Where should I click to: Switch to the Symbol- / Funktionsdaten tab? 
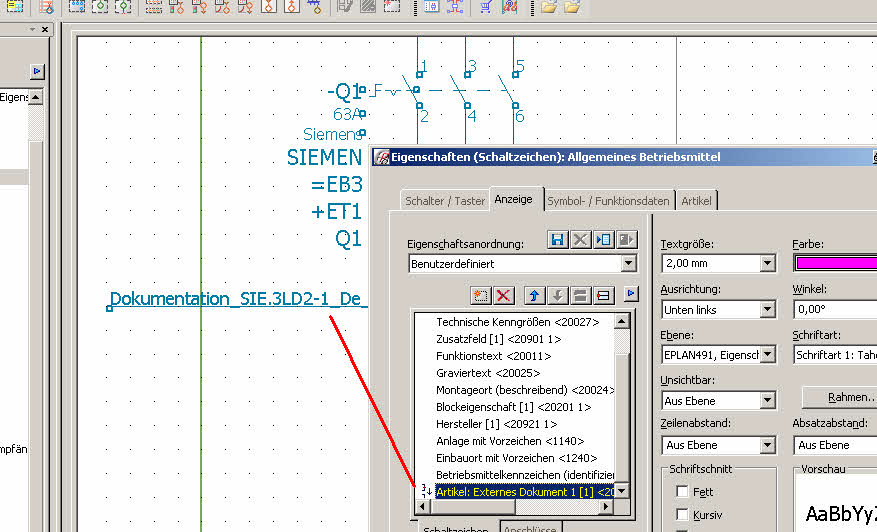609,201
